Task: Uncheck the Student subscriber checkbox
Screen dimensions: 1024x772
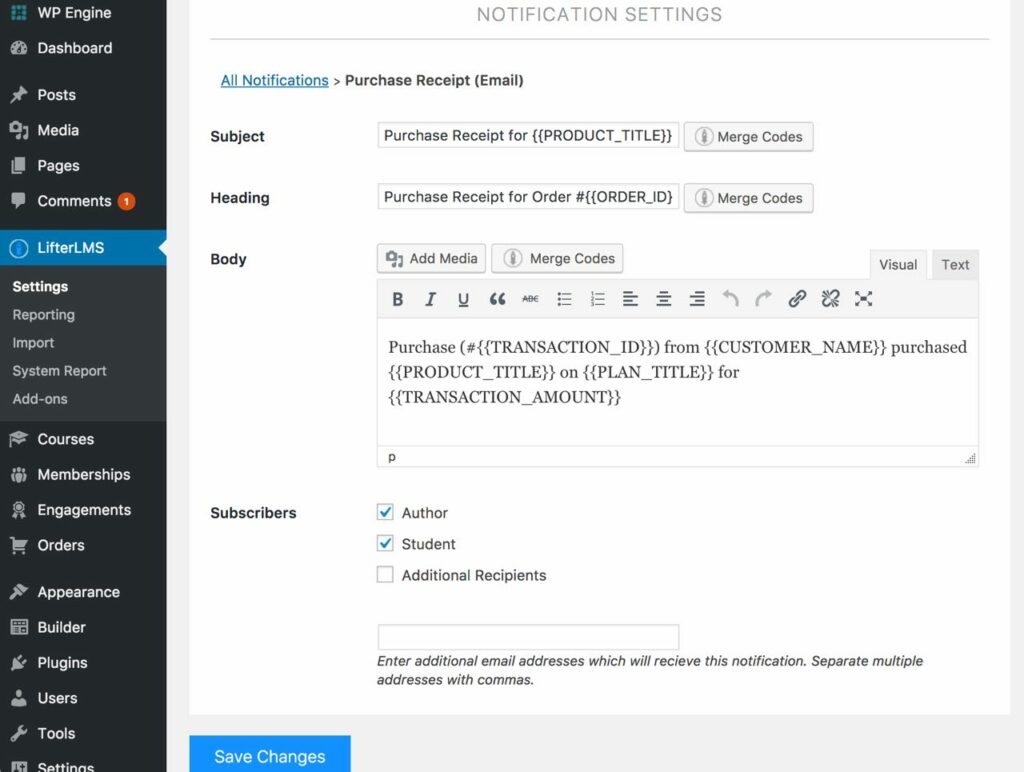Action: (385, 543)
